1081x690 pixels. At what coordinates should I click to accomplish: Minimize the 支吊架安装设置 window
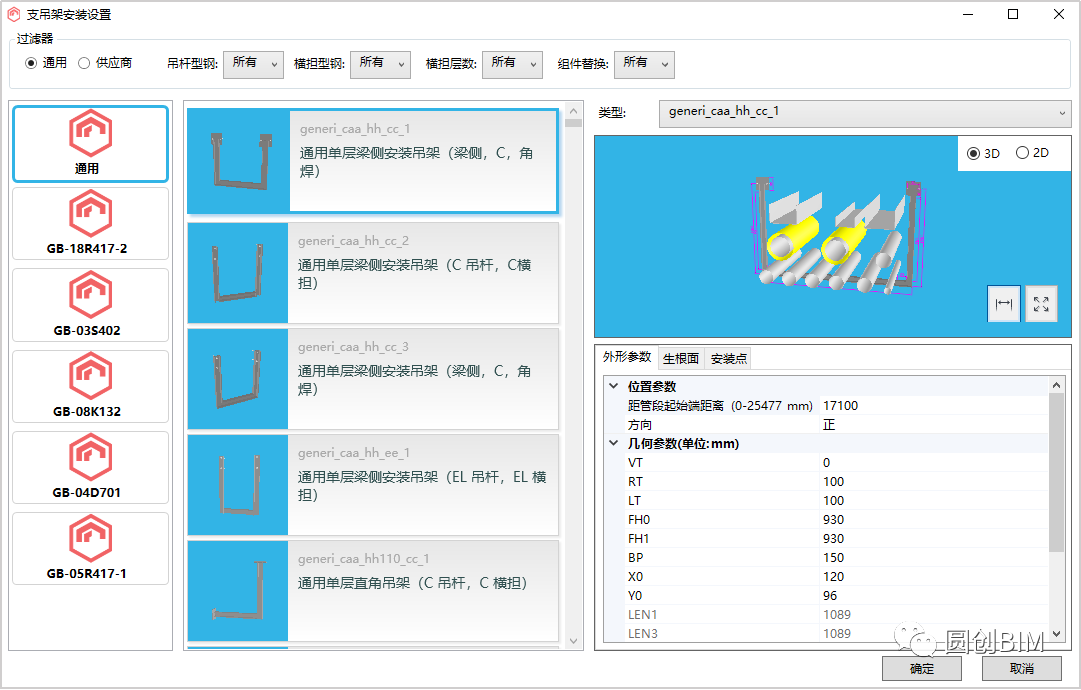pyautogui.click(x=968, y=14)
